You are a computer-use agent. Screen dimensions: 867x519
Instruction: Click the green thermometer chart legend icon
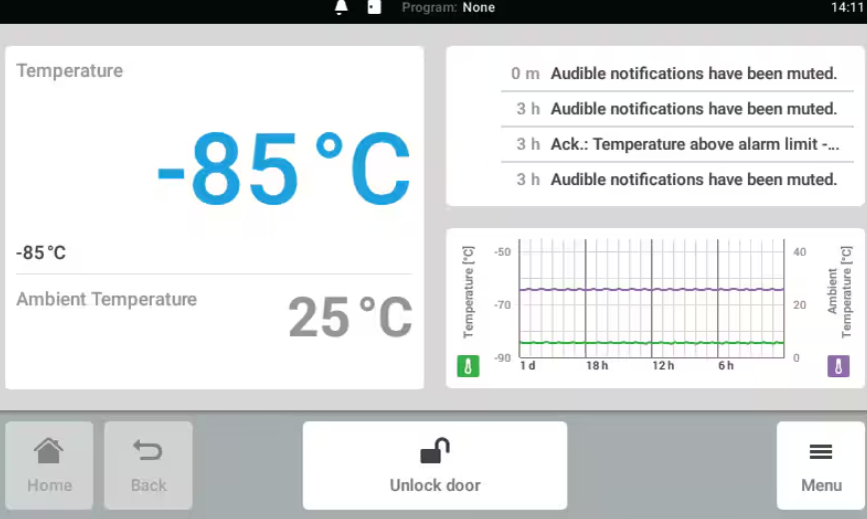pyautogui.click(x=468, y=366)
